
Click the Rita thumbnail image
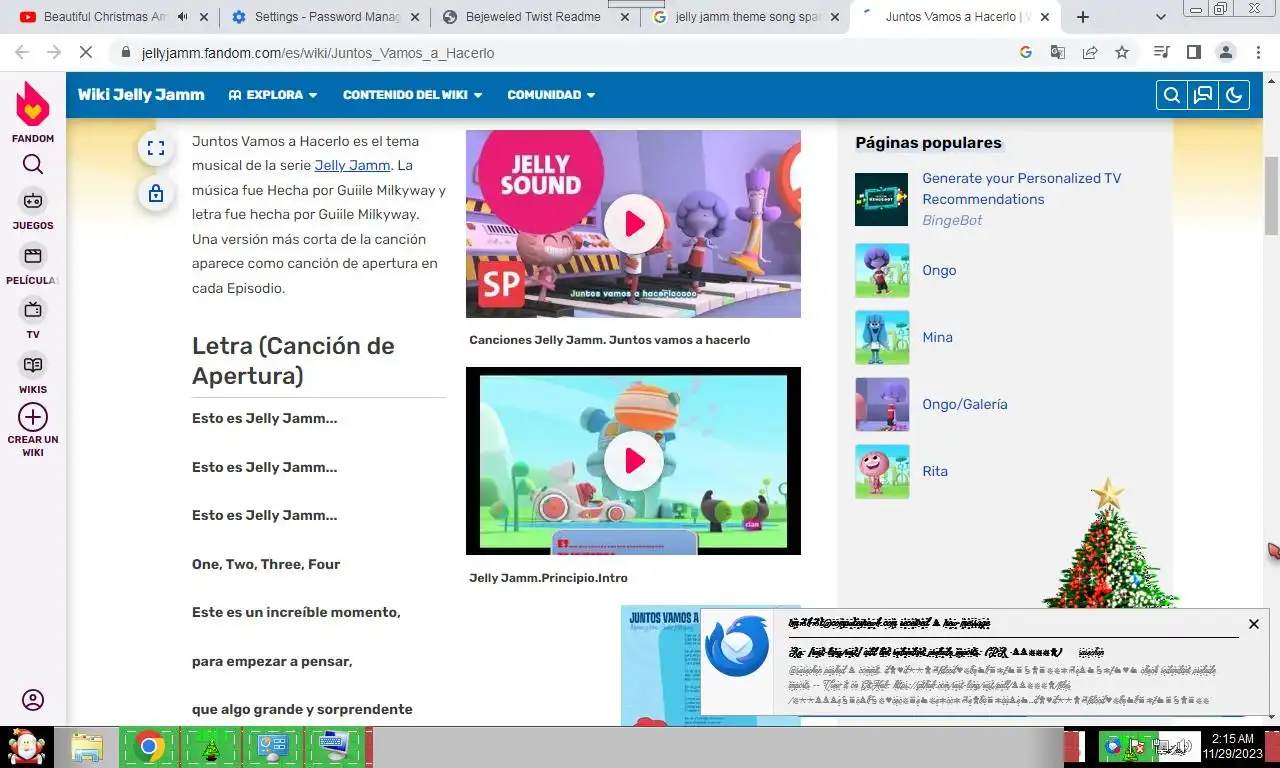click(882, 471)
